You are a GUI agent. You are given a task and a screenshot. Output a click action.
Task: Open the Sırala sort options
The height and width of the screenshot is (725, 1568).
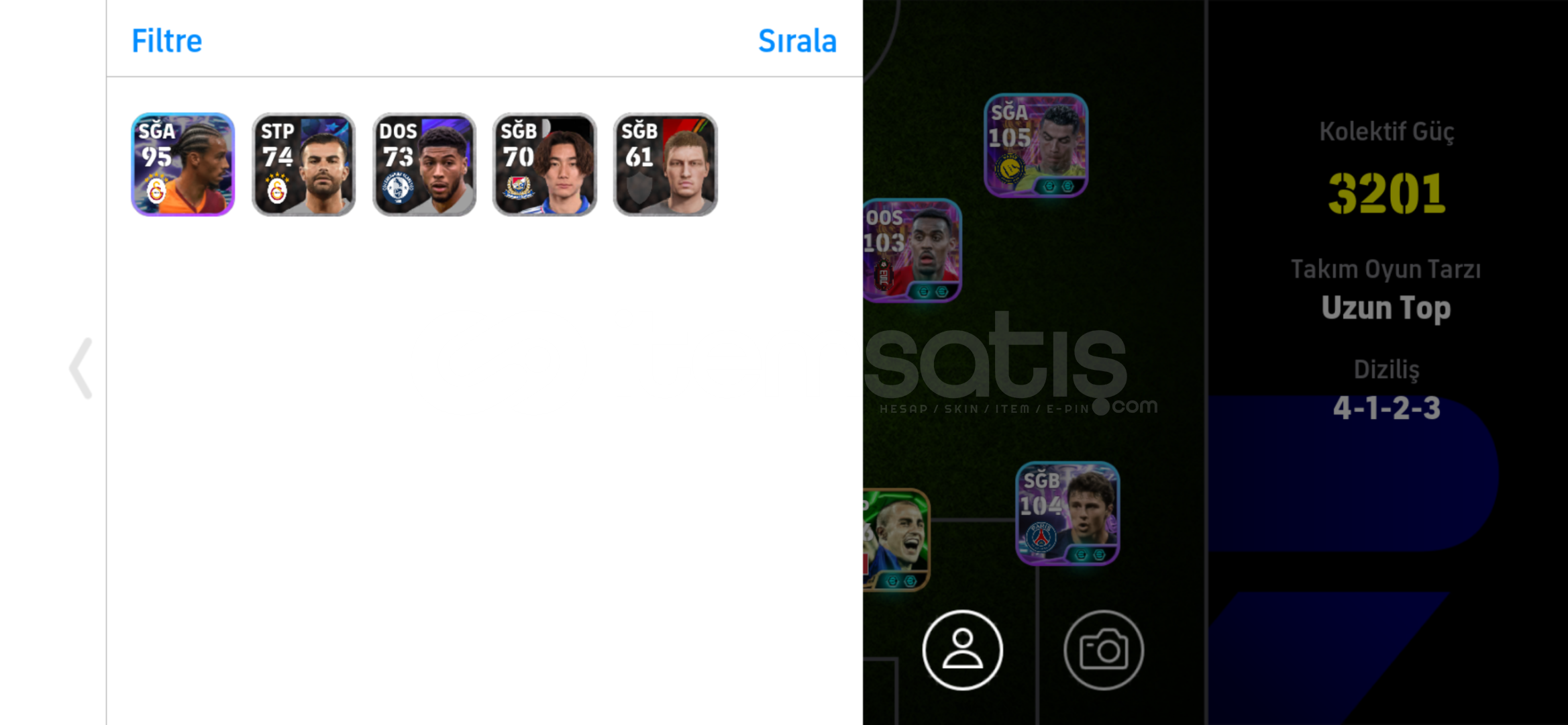(797, 41)
